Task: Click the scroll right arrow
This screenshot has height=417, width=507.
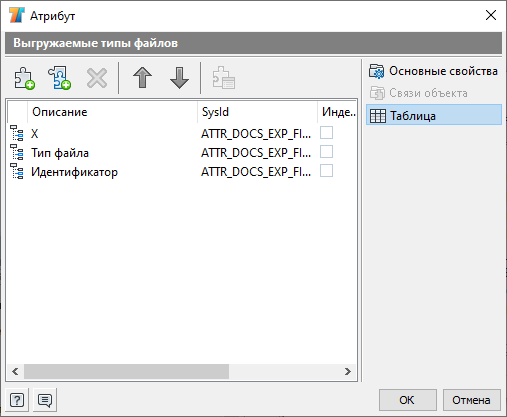Action: coord(348,371)
